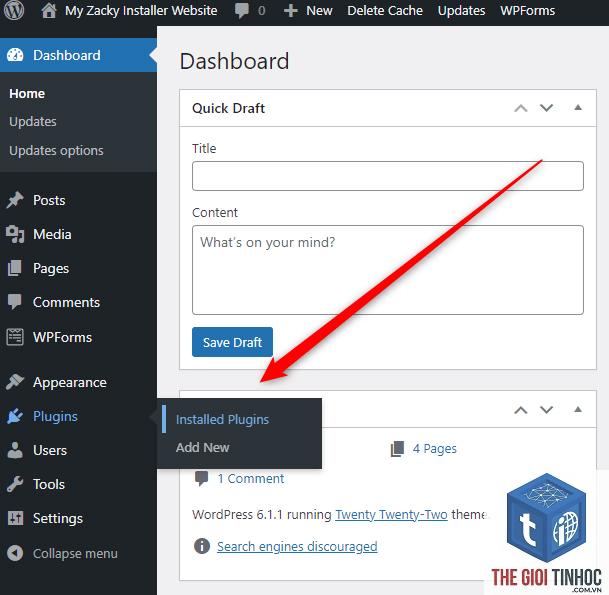Open Plugins in the sidebar
This screenshot has width=609, height=595.
[x=55, y=416]
